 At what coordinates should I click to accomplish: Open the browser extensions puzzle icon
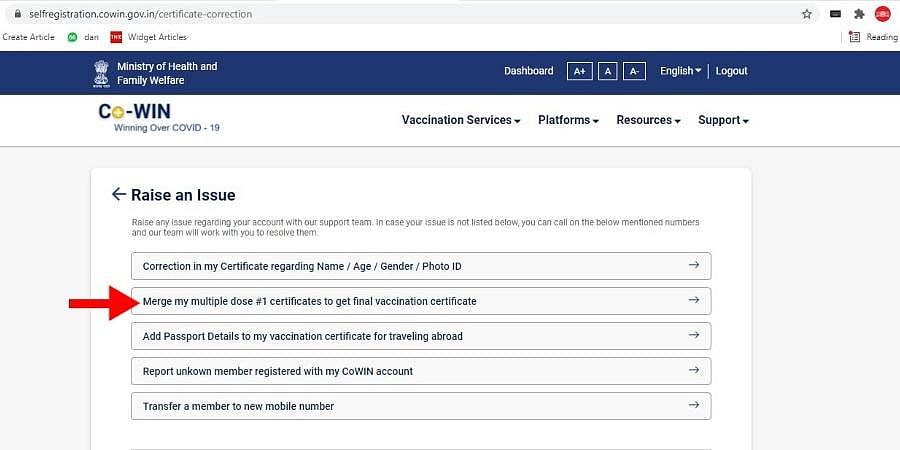pyautogui.click(x=859, y=14)
